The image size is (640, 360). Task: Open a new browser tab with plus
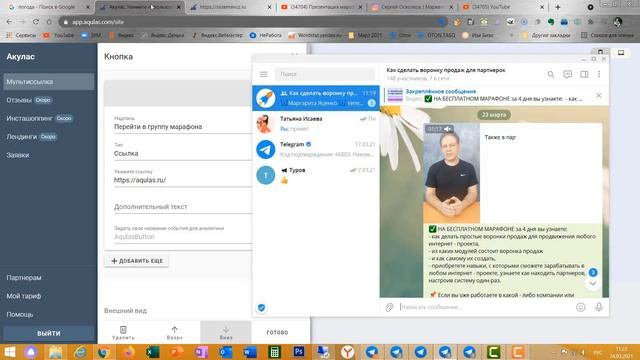[558, 7]
